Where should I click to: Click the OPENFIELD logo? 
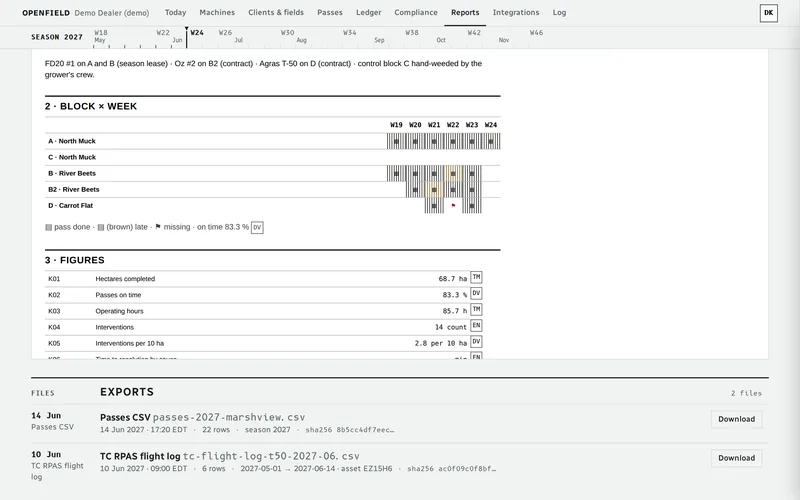pyautogui.click(x=46, y=13)
